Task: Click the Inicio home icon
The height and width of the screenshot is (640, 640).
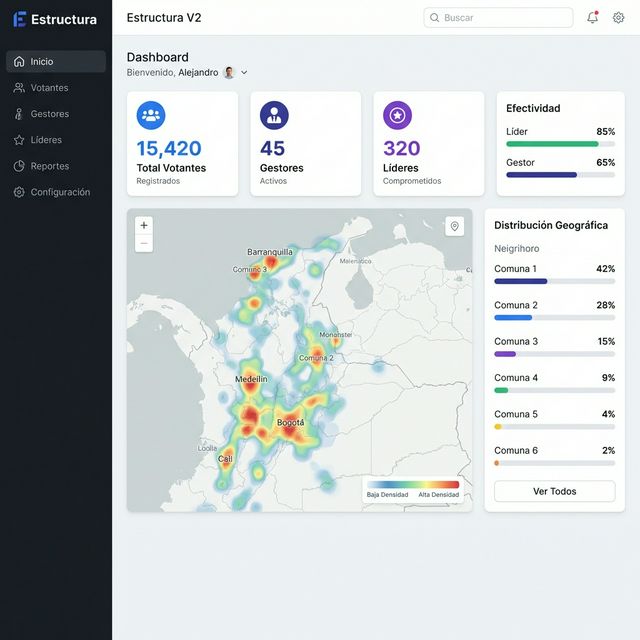Action: 19,62
